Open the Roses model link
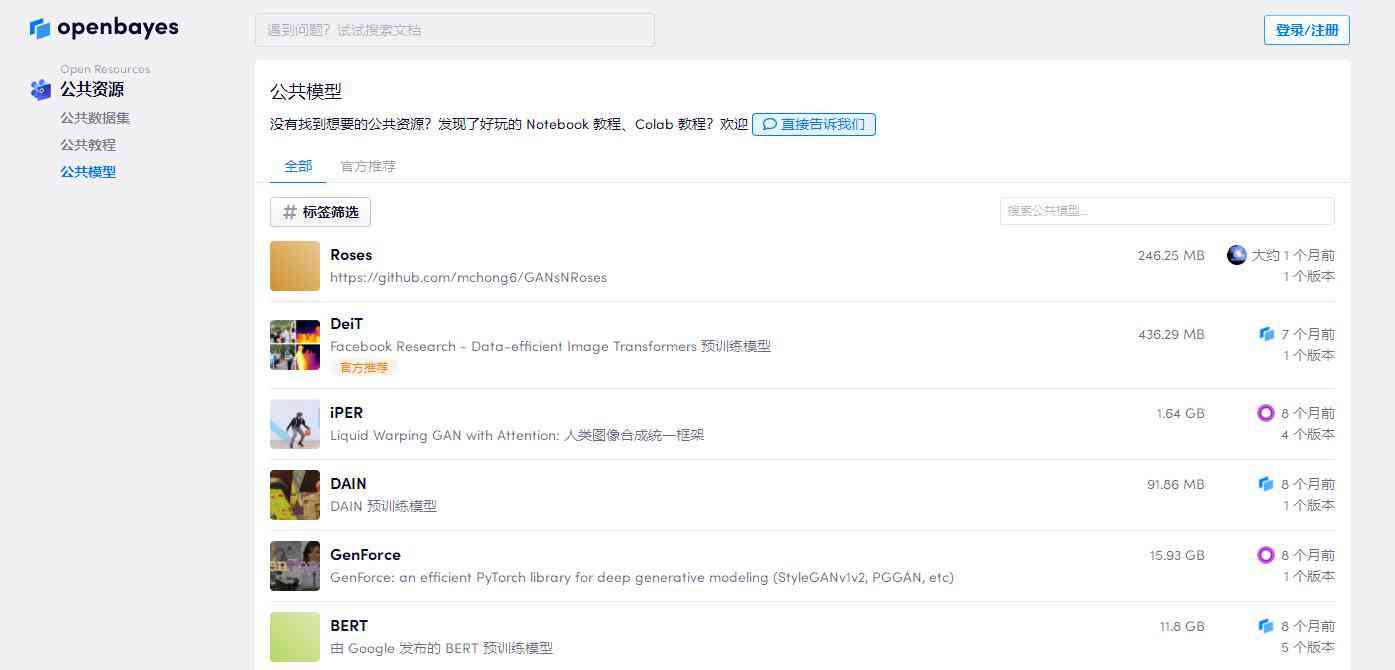The image size is (1395, 670). pos(351,255)
